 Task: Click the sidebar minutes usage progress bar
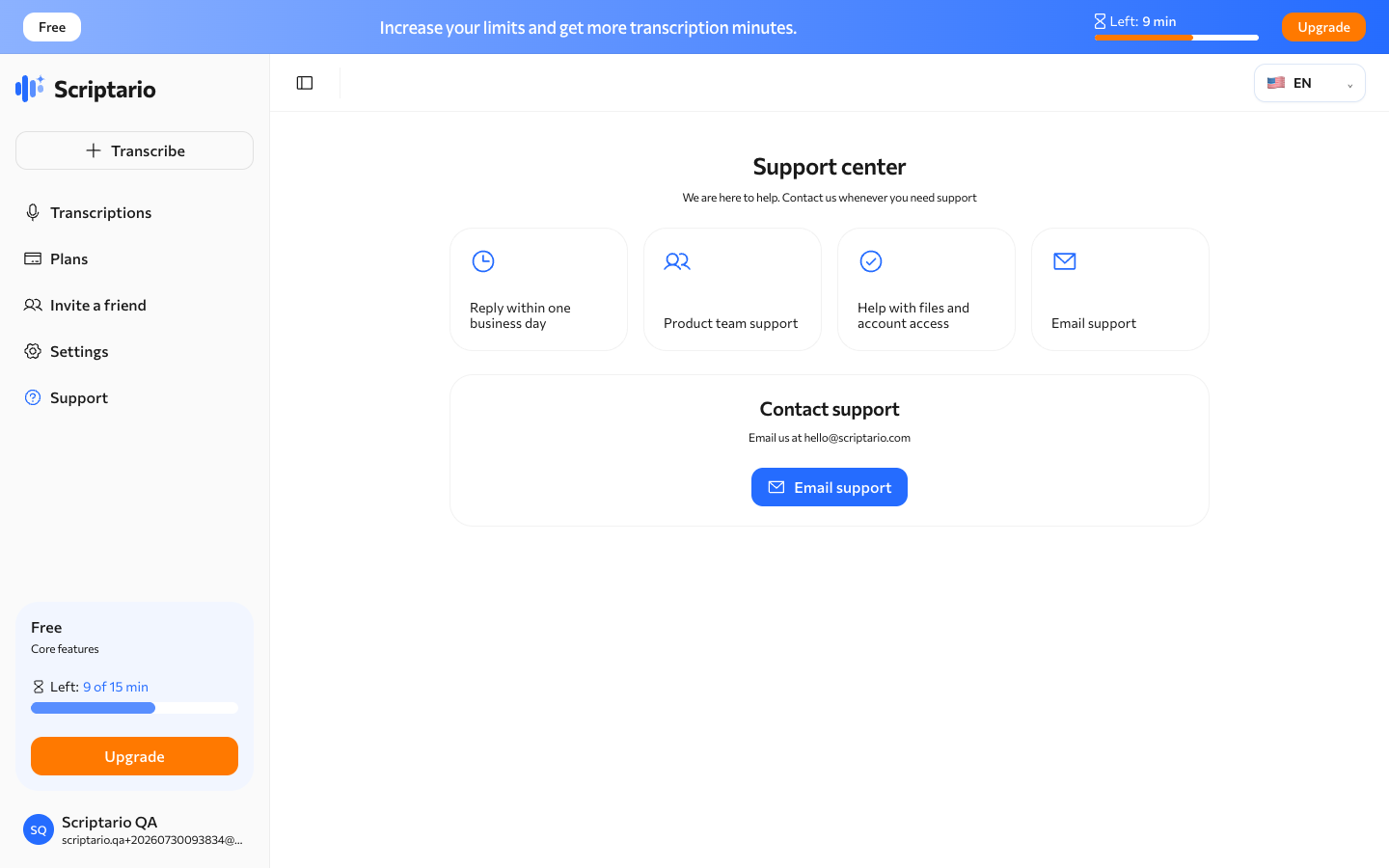coord(134,708)
